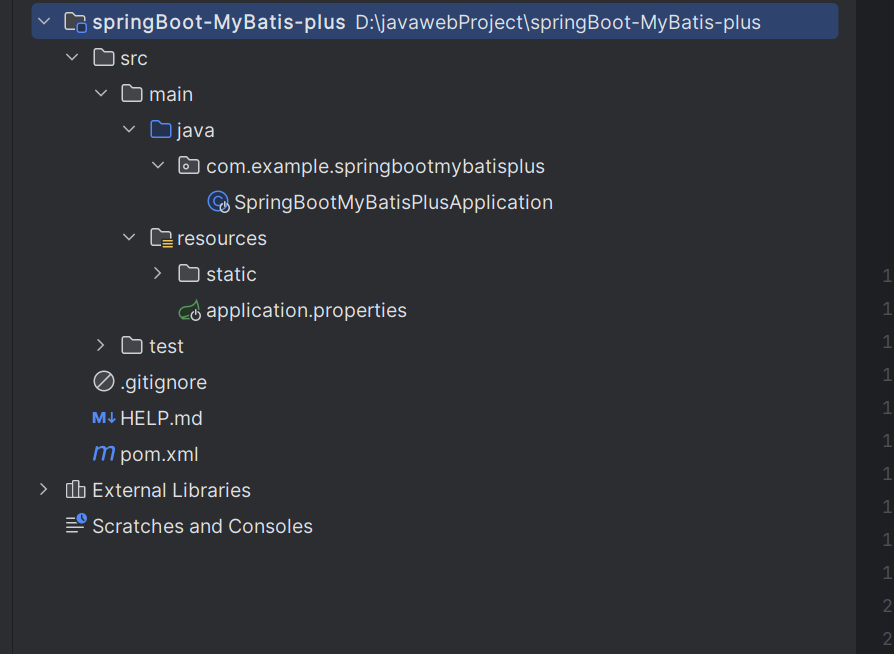Click the SpringBootMyBatisPlusApplication class icon

point(218,202)
